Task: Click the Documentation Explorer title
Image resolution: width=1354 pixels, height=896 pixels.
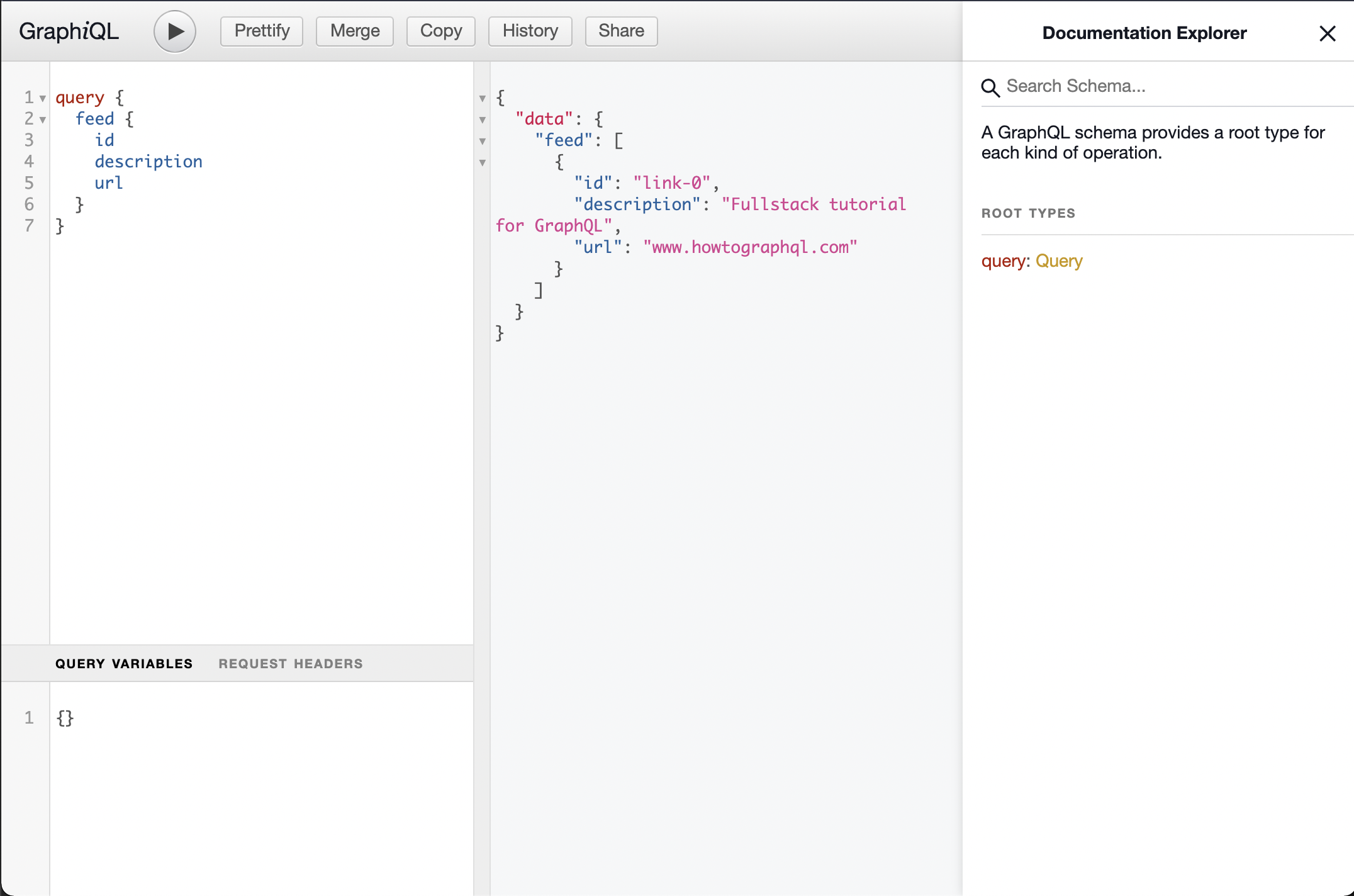Action: pos(1144,33)
